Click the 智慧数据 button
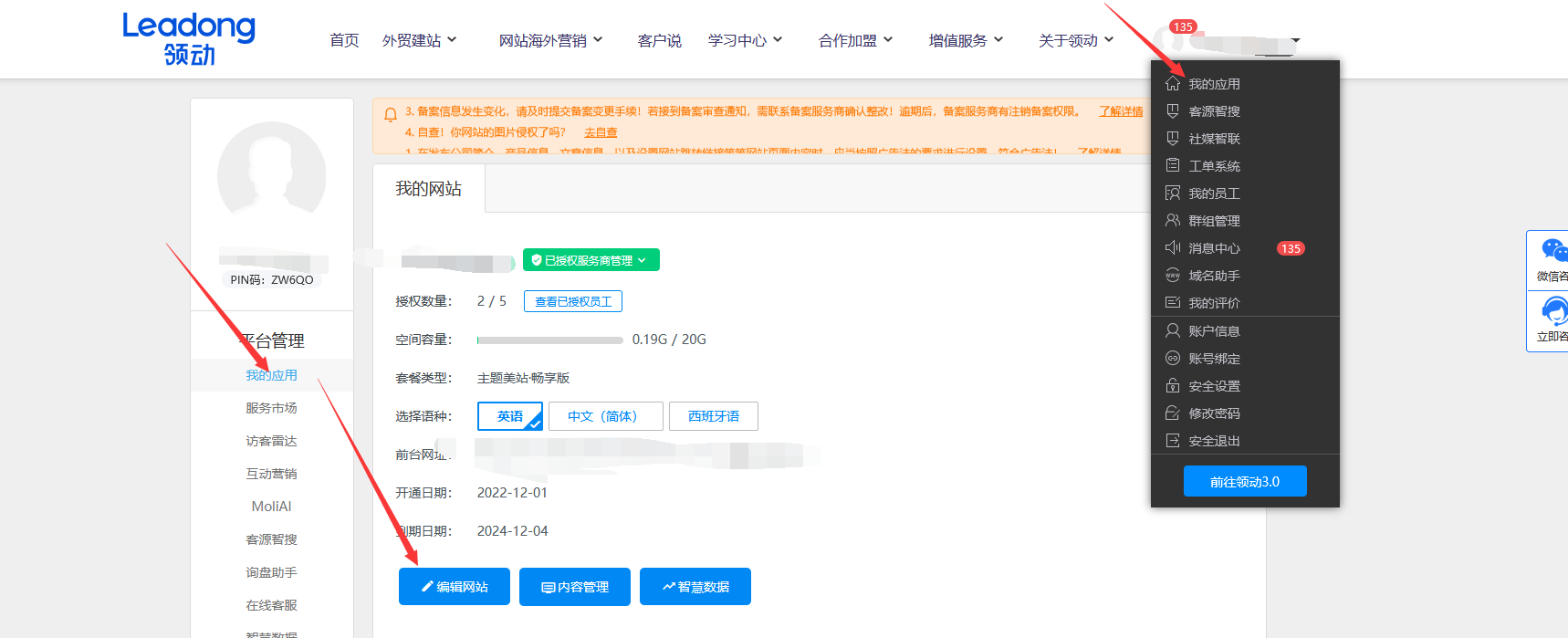This screenshot has height=638, width=1568. pyautogui.click(x=695, y=587)
